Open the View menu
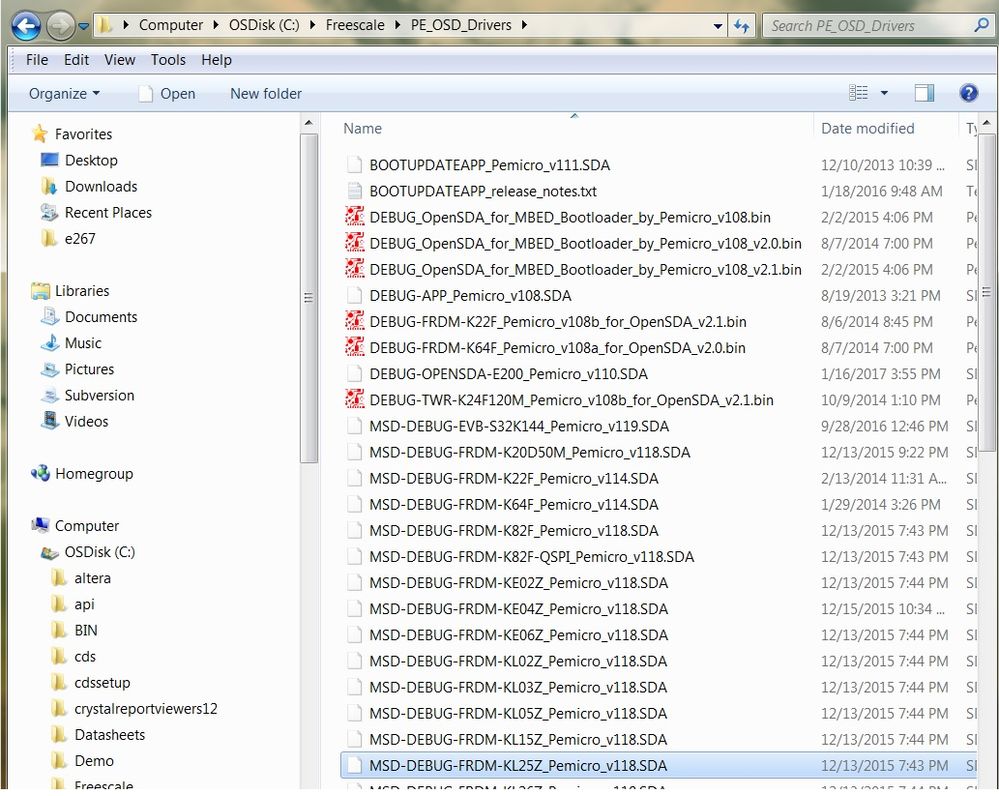The image size is (999, 796). [x=120, y=60]
